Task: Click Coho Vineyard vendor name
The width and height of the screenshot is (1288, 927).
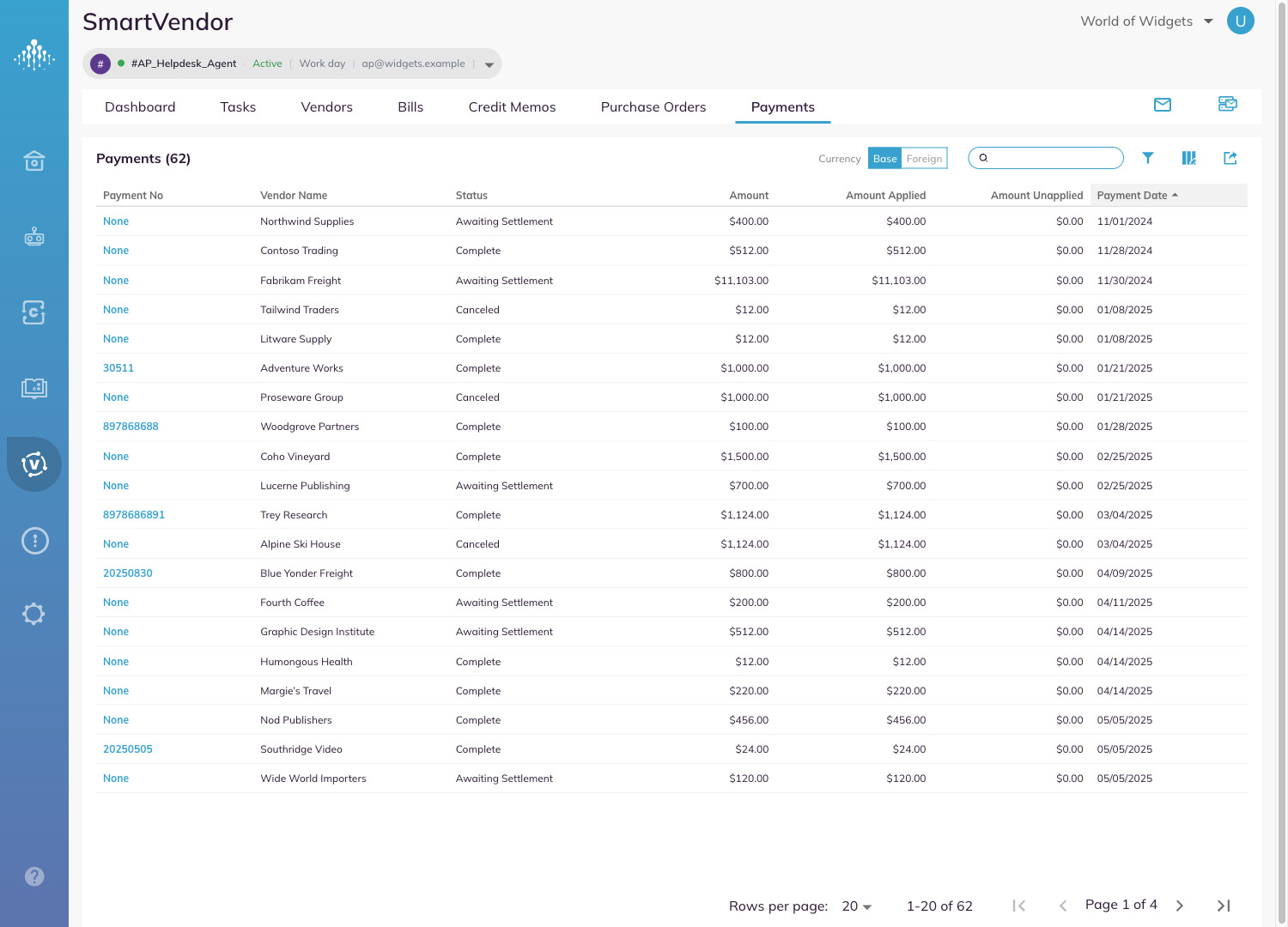Action: 295,457
